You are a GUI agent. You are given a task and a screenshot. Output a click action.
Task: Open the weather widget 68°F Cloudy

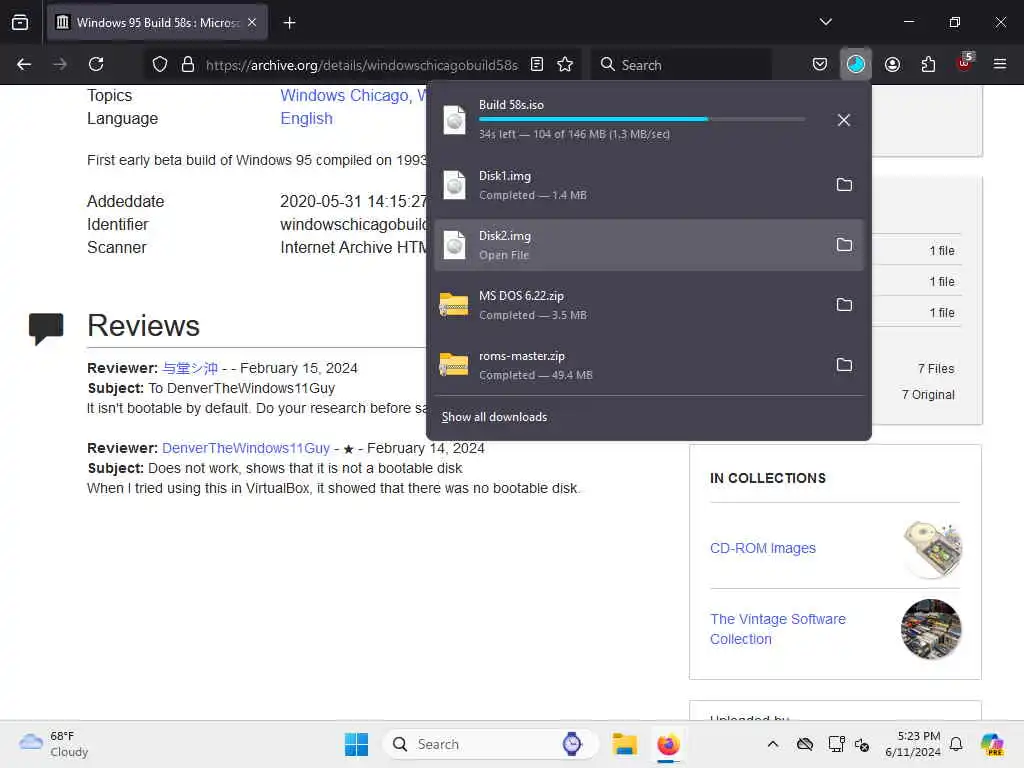pos(54,744)
